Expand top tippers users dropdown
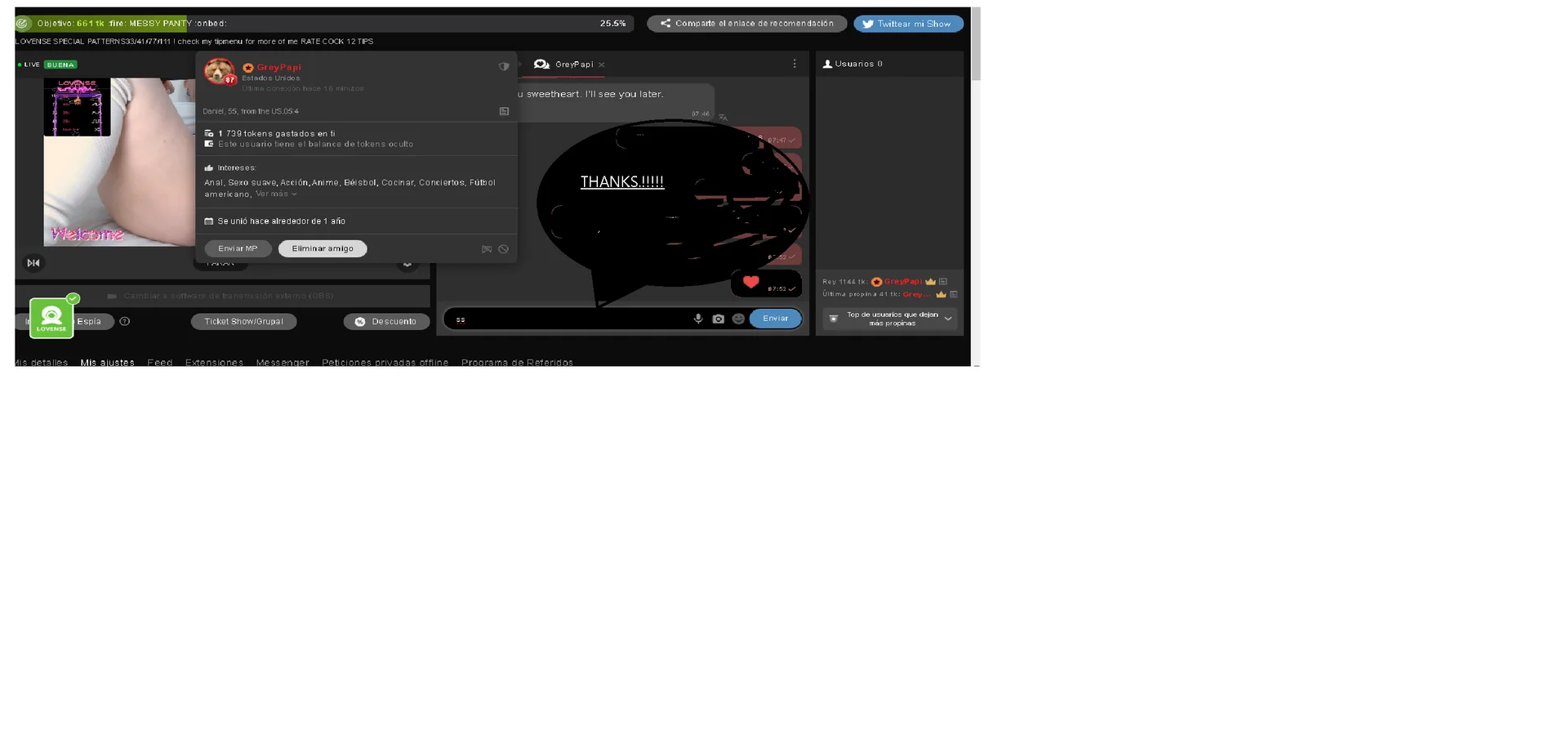Screen dimensions: 1568x750 (x=947, y=319)
